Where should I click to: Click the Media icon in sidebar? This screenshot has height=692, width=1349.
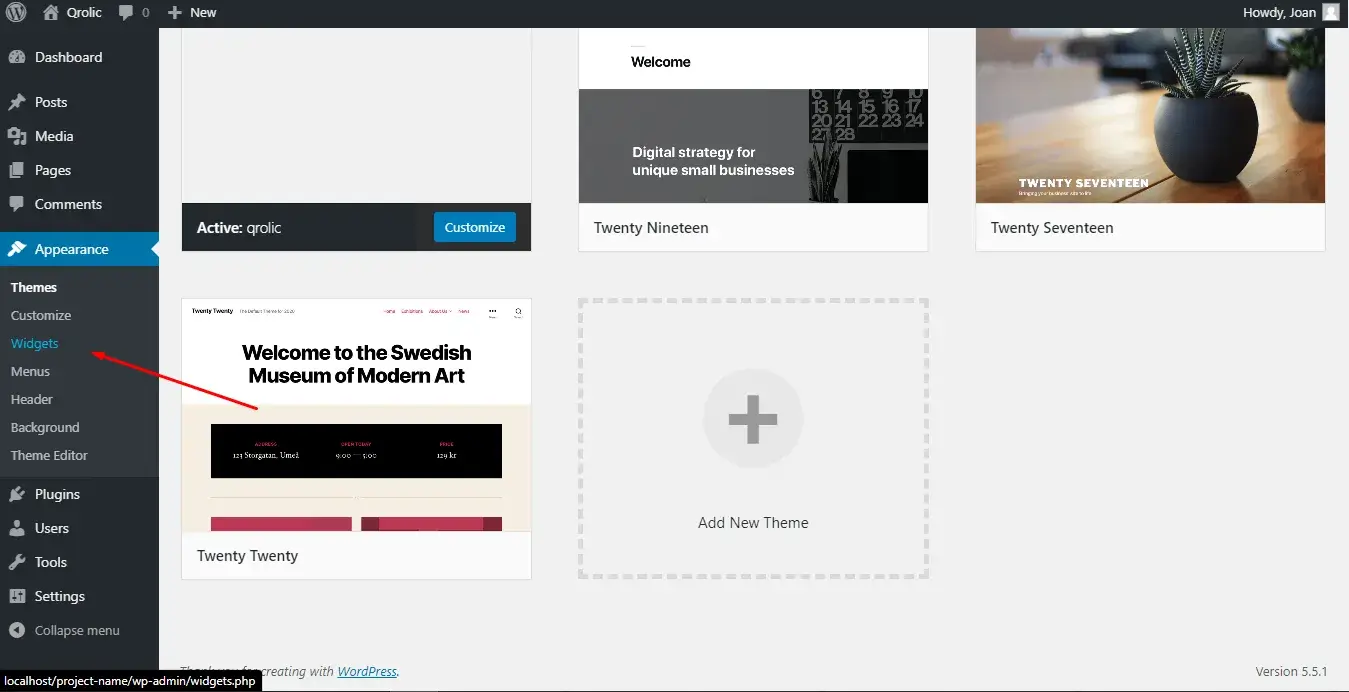[17, 136]
